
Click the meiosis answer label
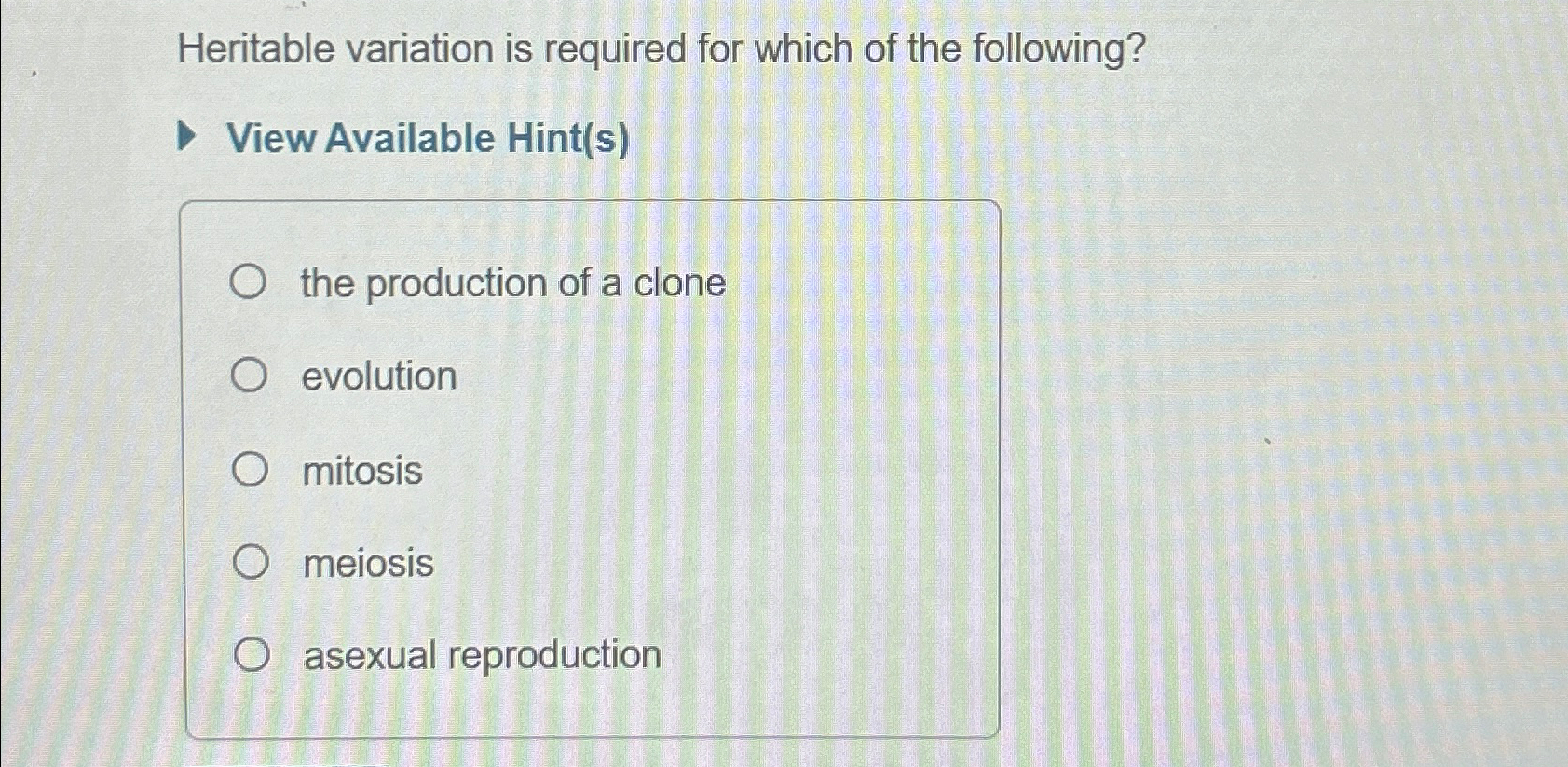(366, 564)
